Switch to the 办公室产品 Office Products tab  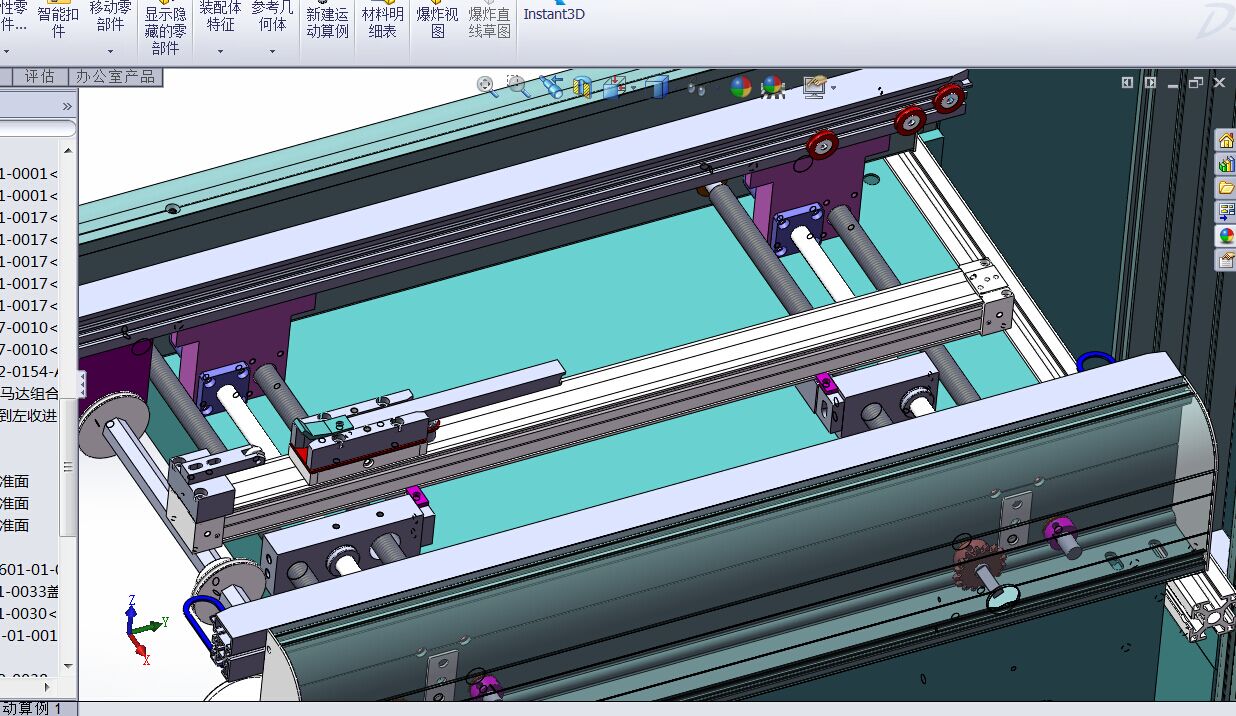(115, 76)
